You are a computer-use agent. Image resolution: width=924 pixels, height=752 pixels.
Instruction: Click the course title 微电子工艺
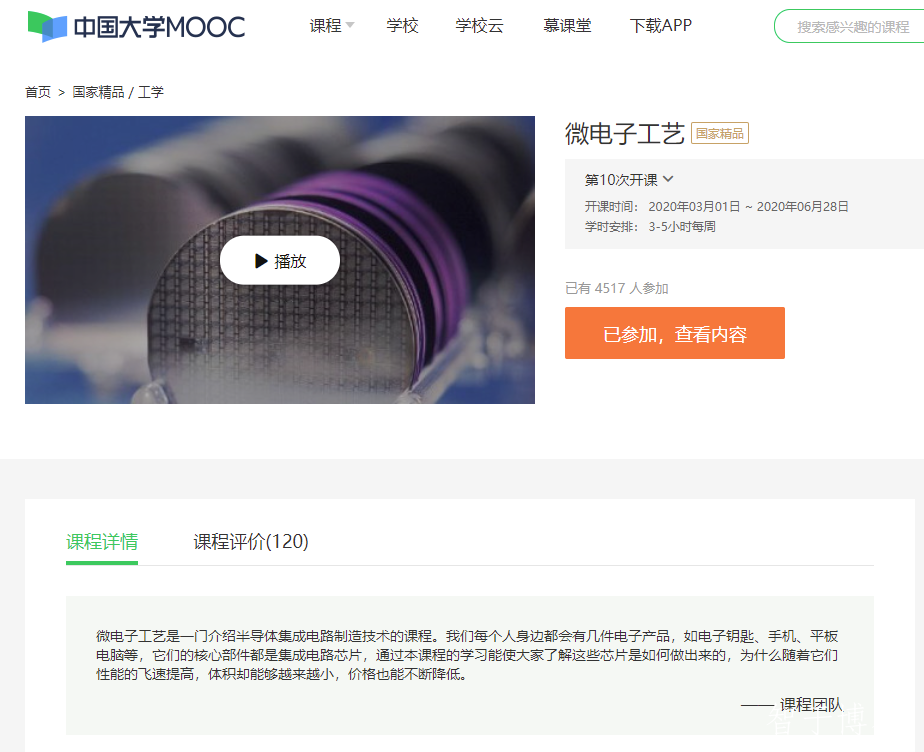pyautogui.click(x=625, y=133)
